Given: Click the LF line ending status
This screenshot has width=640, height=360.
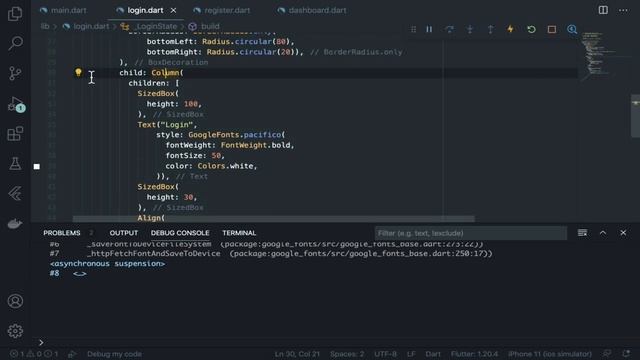Looking at the screenshot, I should (411, 354).
